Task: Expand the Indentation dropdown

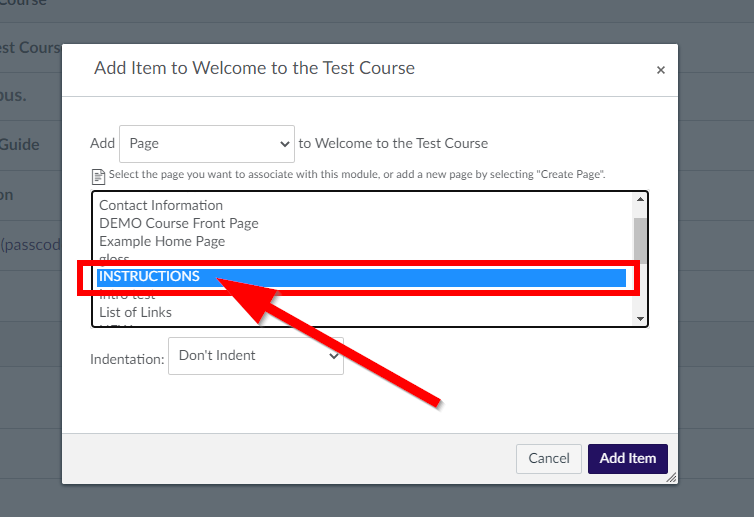Action: tap(256, 356)
